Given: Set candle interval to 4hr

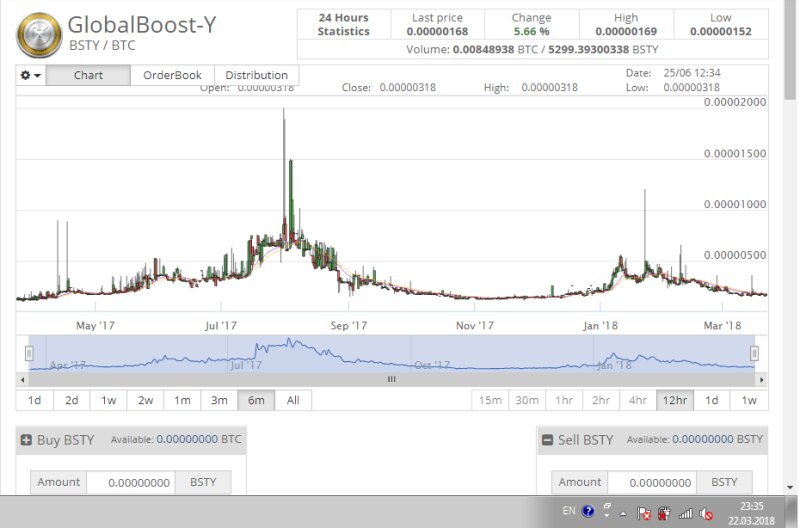Looking at the screenshot, I should coord(637,400).
